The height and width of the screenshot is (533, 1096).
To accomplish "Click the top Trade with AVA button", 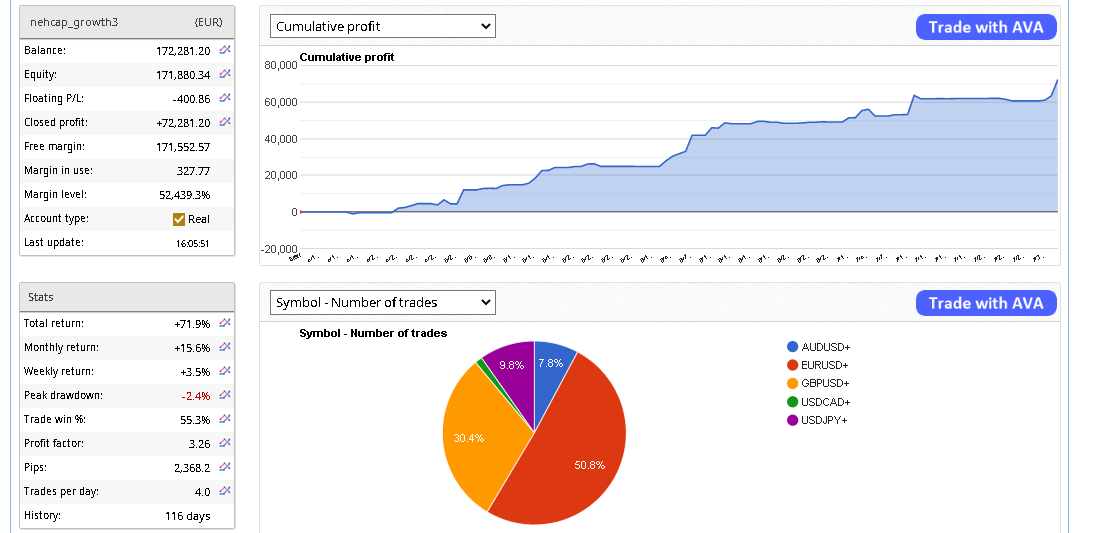I will click(x=985, y=27).
